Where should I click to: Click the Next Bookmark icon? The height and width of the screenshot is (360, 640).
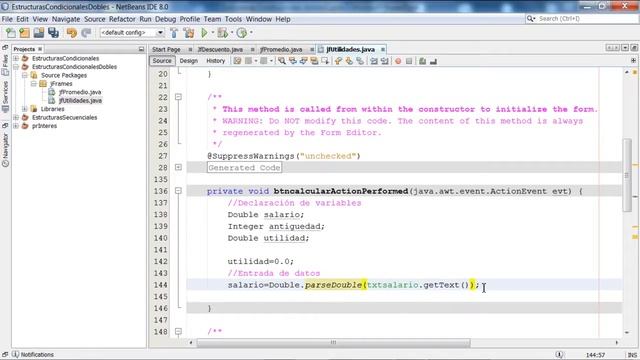tap(349, 61)
